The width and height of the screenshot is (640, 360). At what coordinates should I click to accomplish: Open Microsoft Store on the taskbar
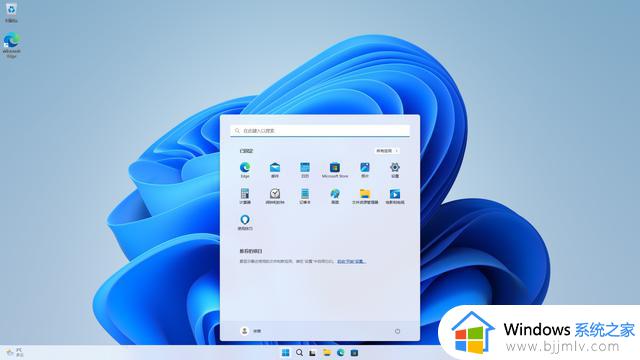click(x=354, y=353)
